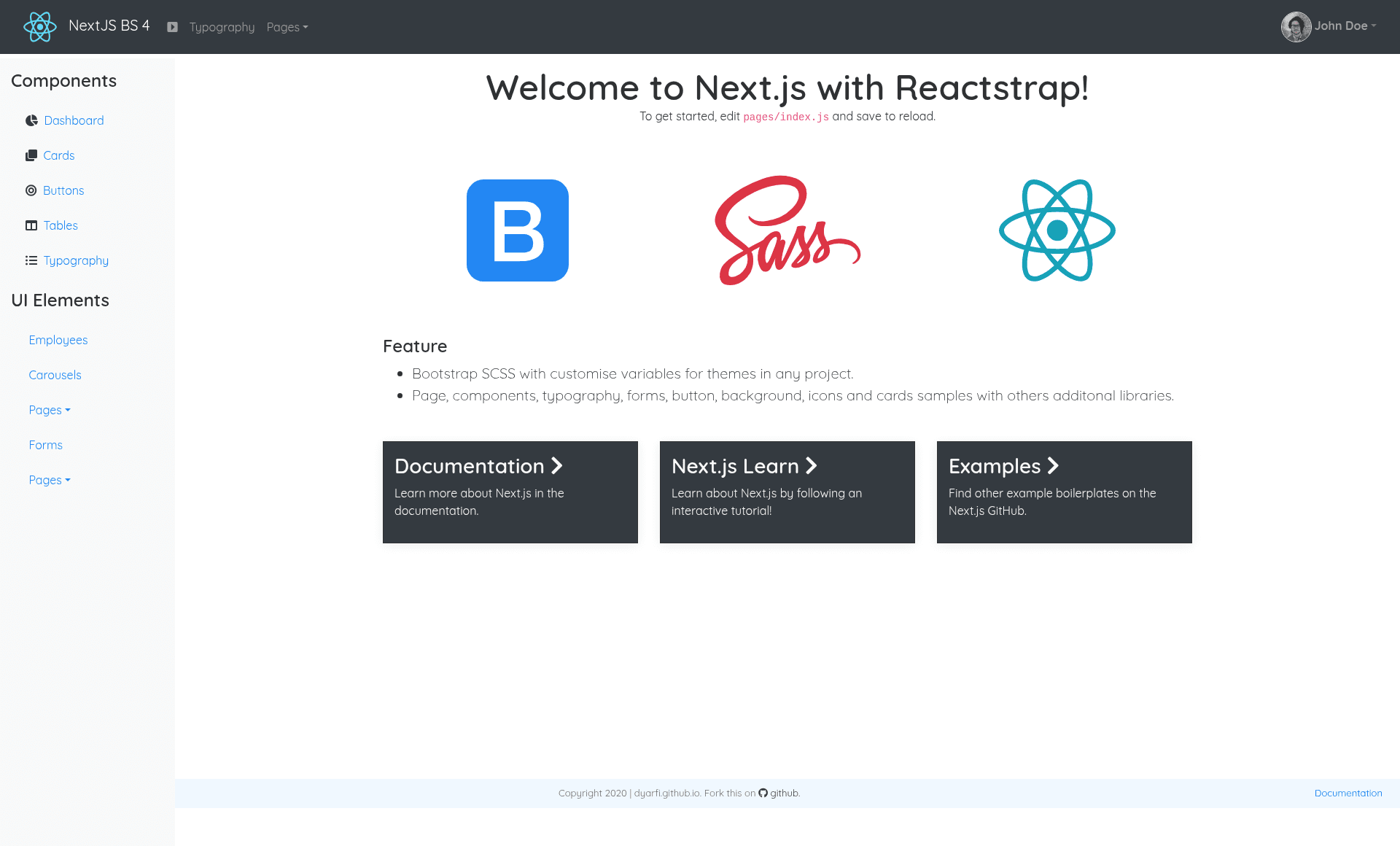Click the Welcome to Next.js with Reactstrap heading
This screenshot has height=846, width=1400.
787,88
